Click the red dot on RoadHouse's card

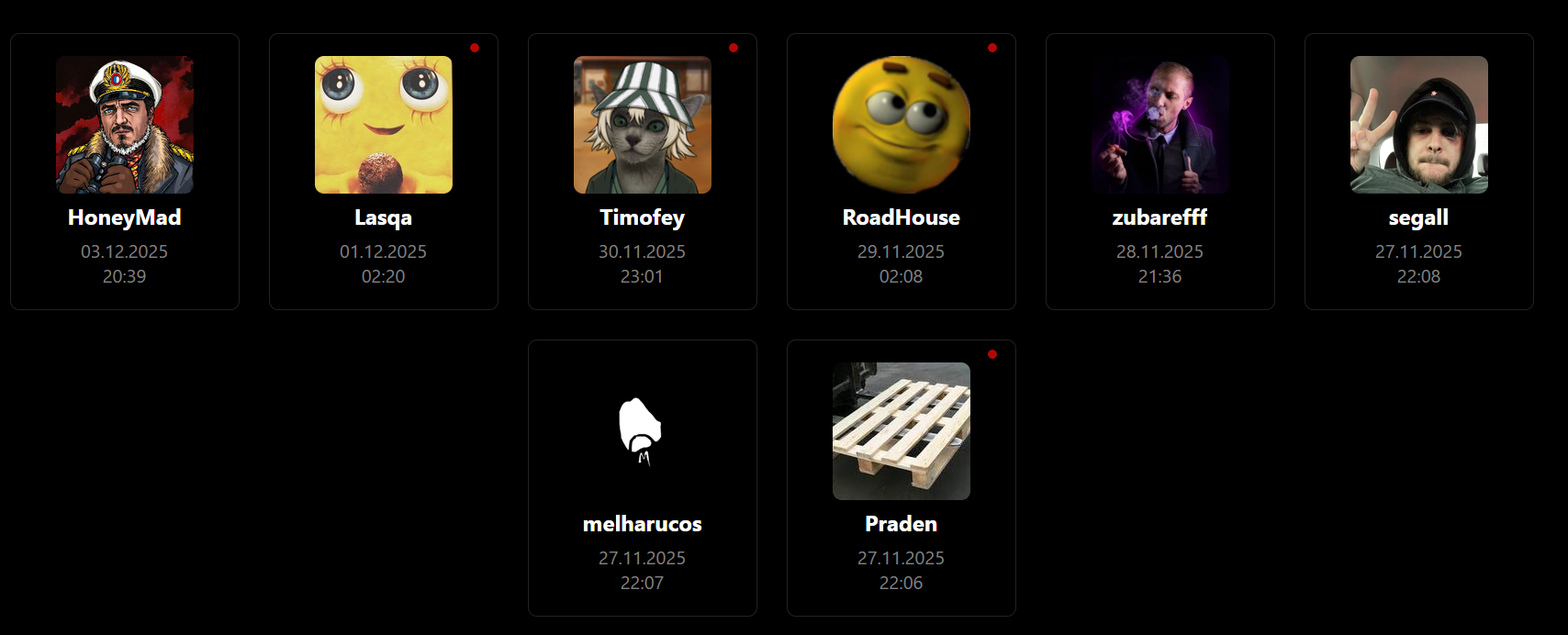tap(992, 48)
